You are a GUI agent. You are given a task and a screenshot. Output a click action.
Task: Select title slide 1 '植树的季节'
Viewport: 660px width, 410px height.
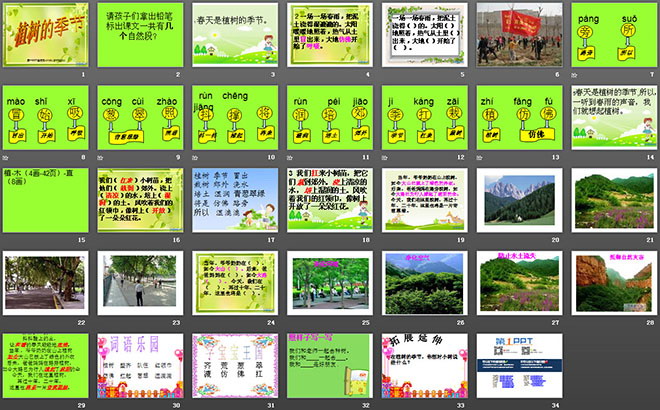45,35
